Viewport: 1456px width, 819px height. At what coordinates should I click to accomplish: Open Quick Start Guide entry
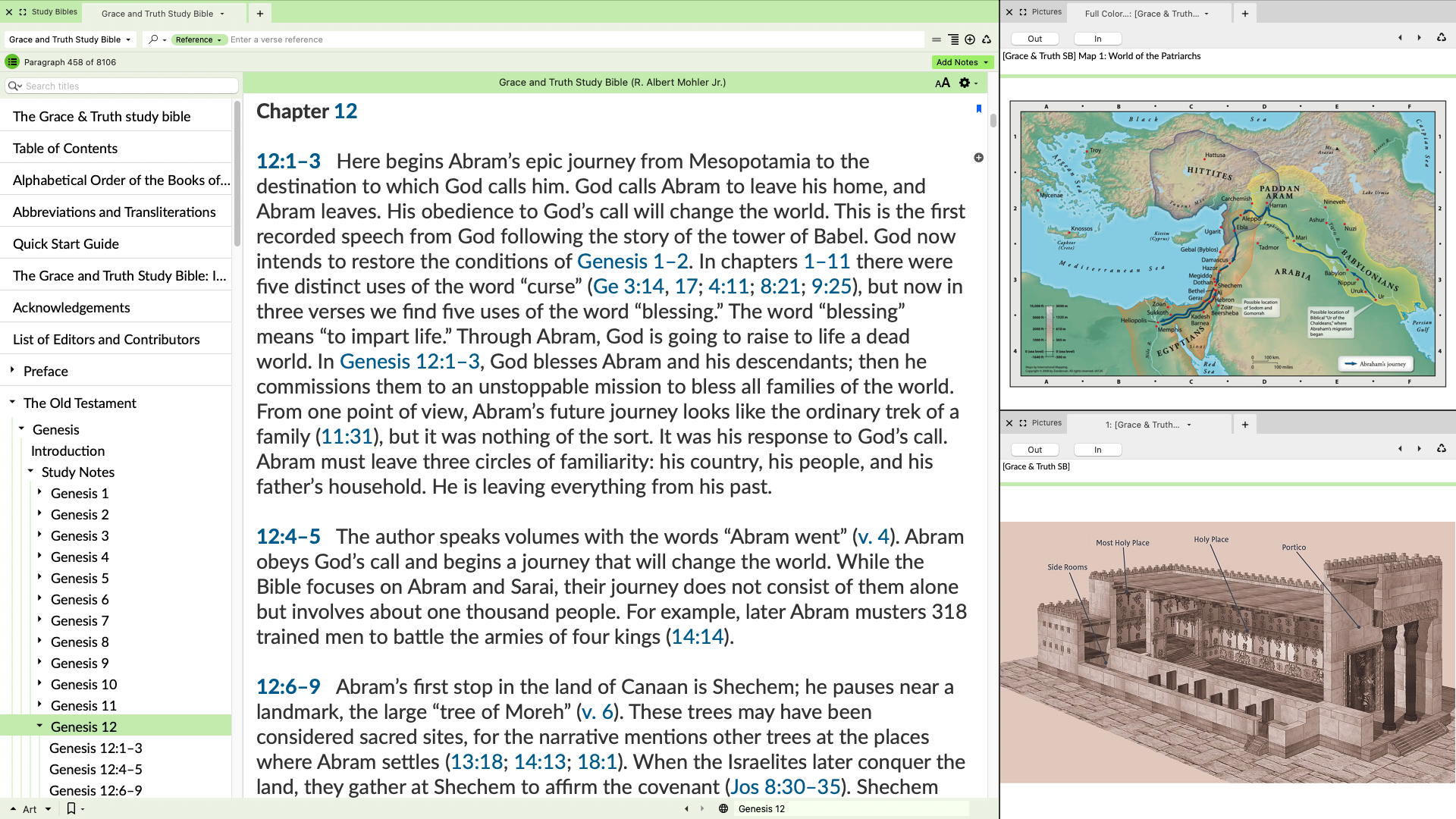click(x=66, y=243)
